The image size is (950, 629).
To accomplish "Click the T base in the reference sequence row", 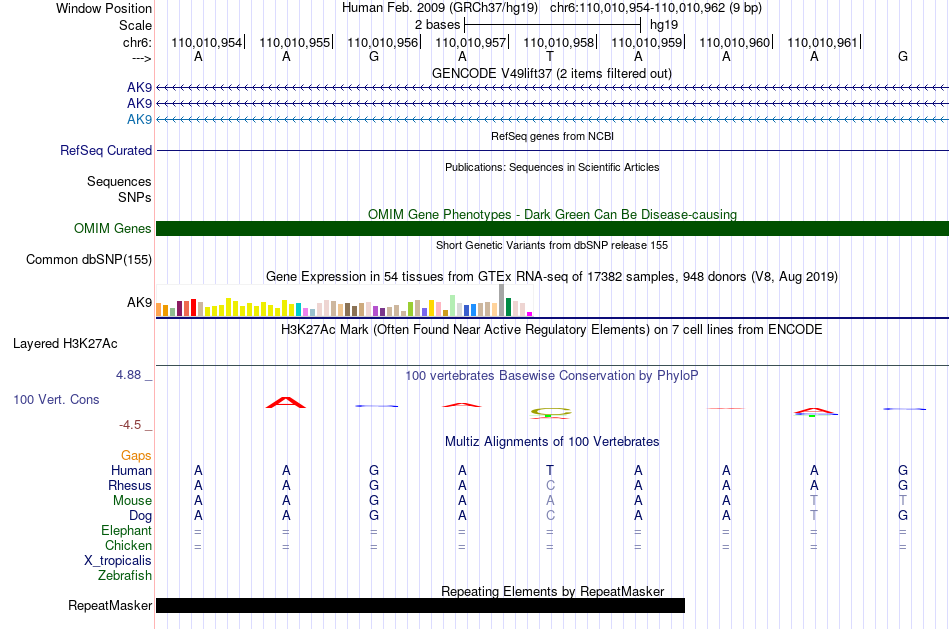I will tap(550, 56).
